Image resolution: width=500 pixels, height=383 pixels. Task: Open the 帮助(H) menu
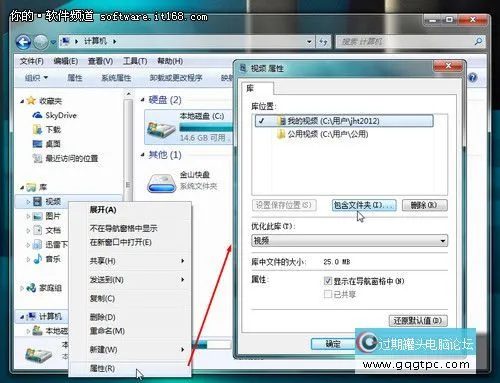pyautogui.click(x=170, y=61)
